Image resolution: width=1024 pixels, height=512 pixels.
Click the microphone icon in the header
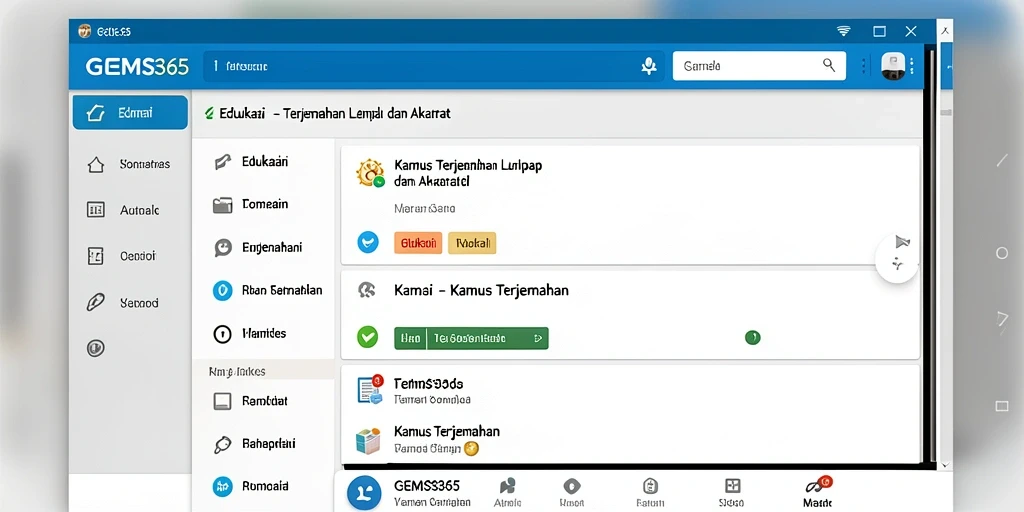coord(648,66)
